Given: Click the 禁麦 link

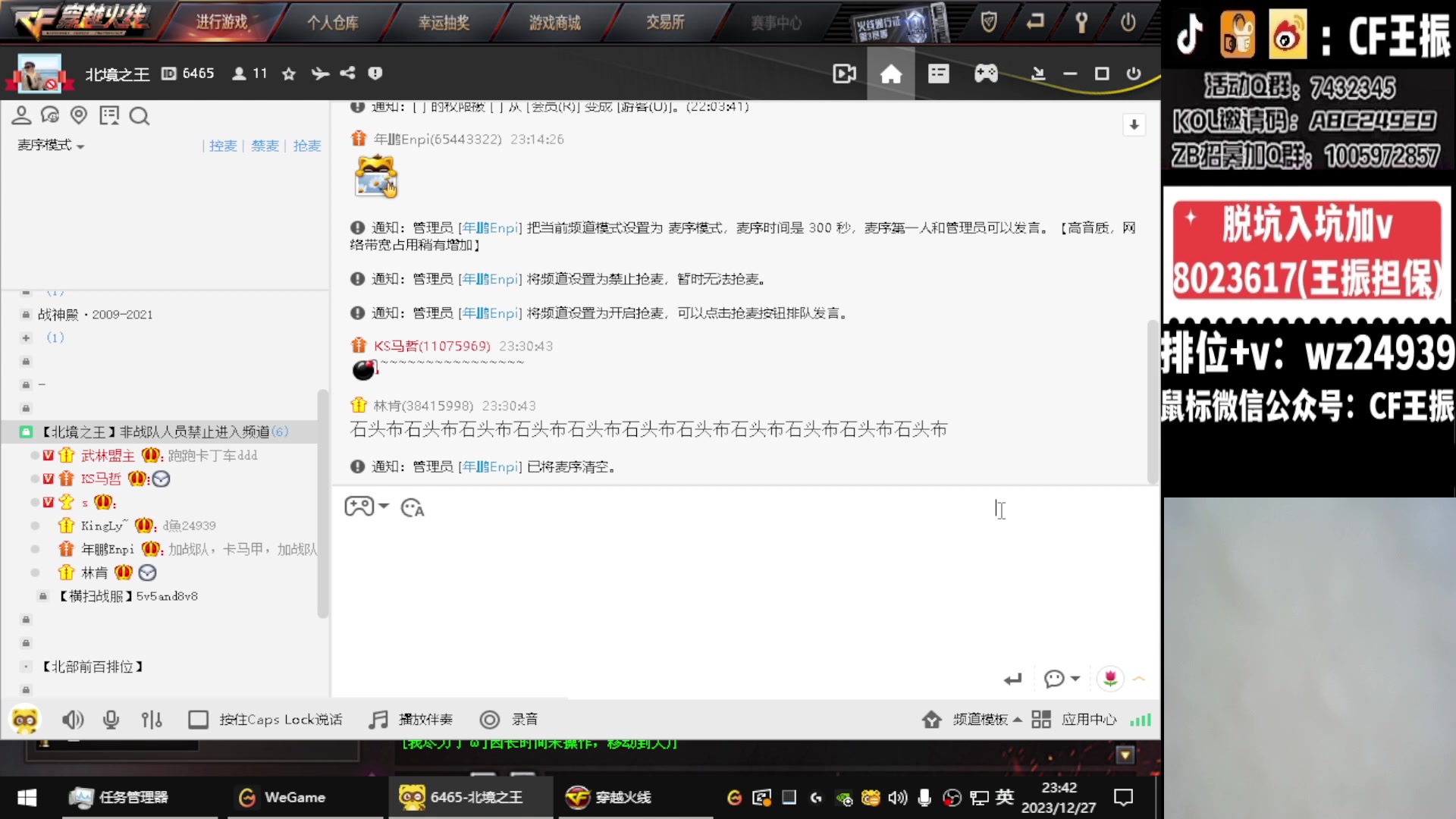Looking at the screenshot, I should click(264, 146).
